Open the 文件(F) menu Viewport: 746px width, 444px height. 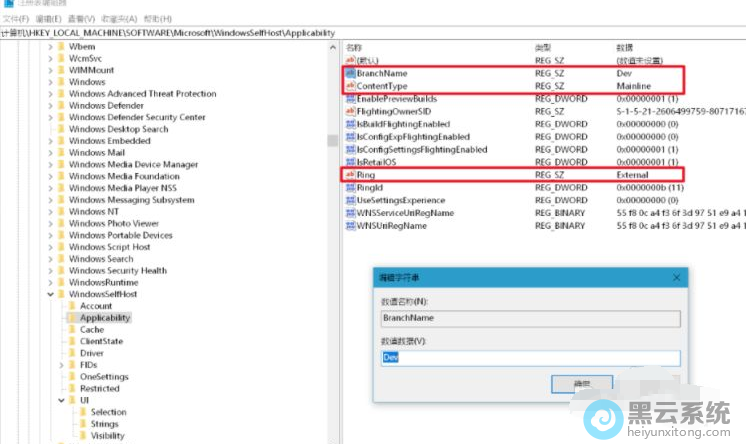point(16,19)
